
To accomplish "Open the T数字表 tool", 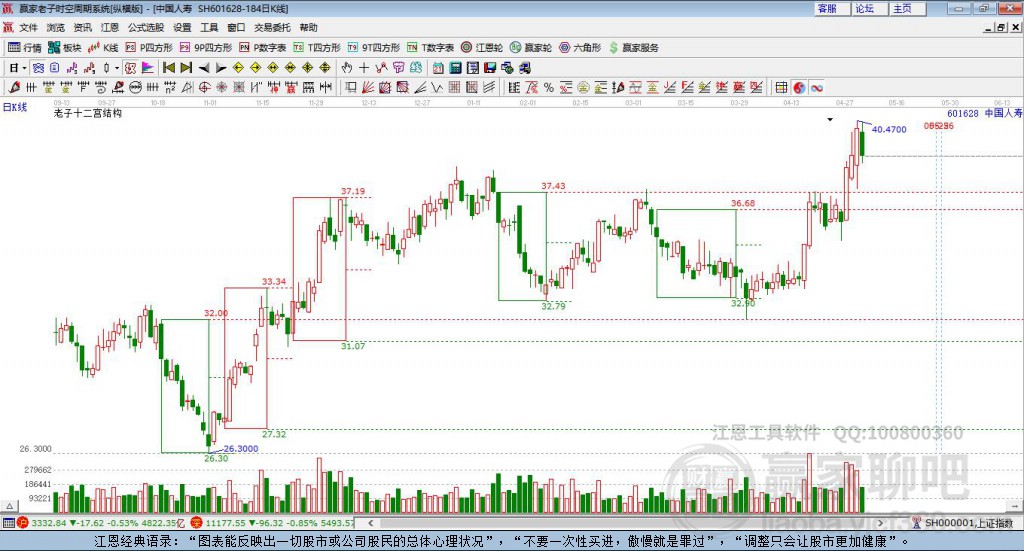I will pos(430,48).
